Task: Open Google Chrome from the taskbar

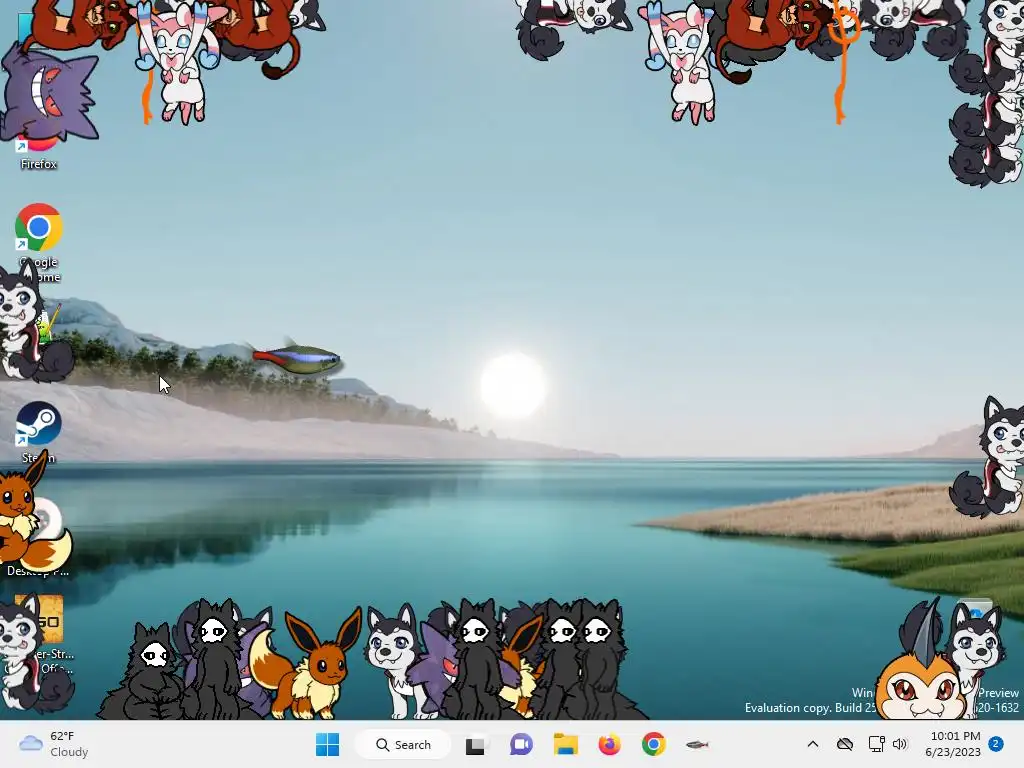Action: (x=654, y=744)
